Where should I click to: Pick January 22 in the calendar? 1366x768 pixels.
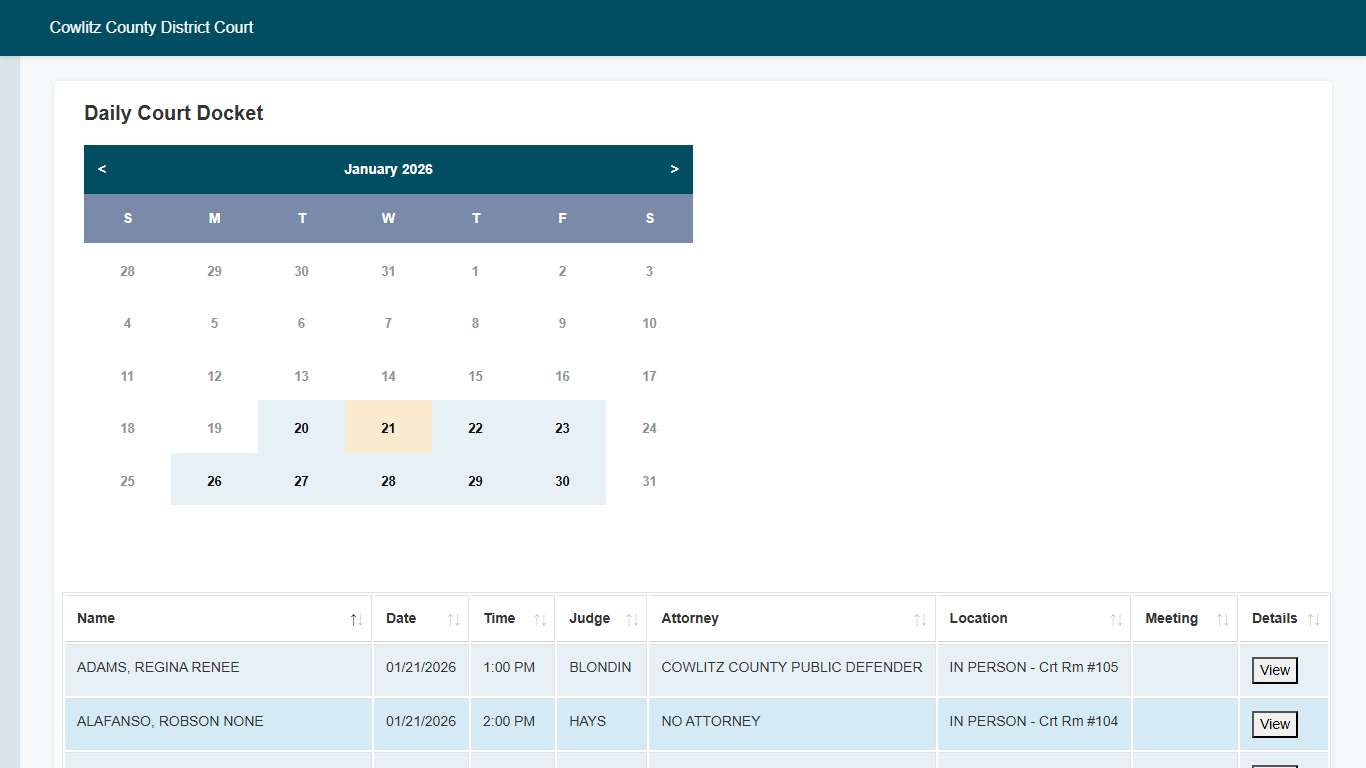[x=475, y=428]
